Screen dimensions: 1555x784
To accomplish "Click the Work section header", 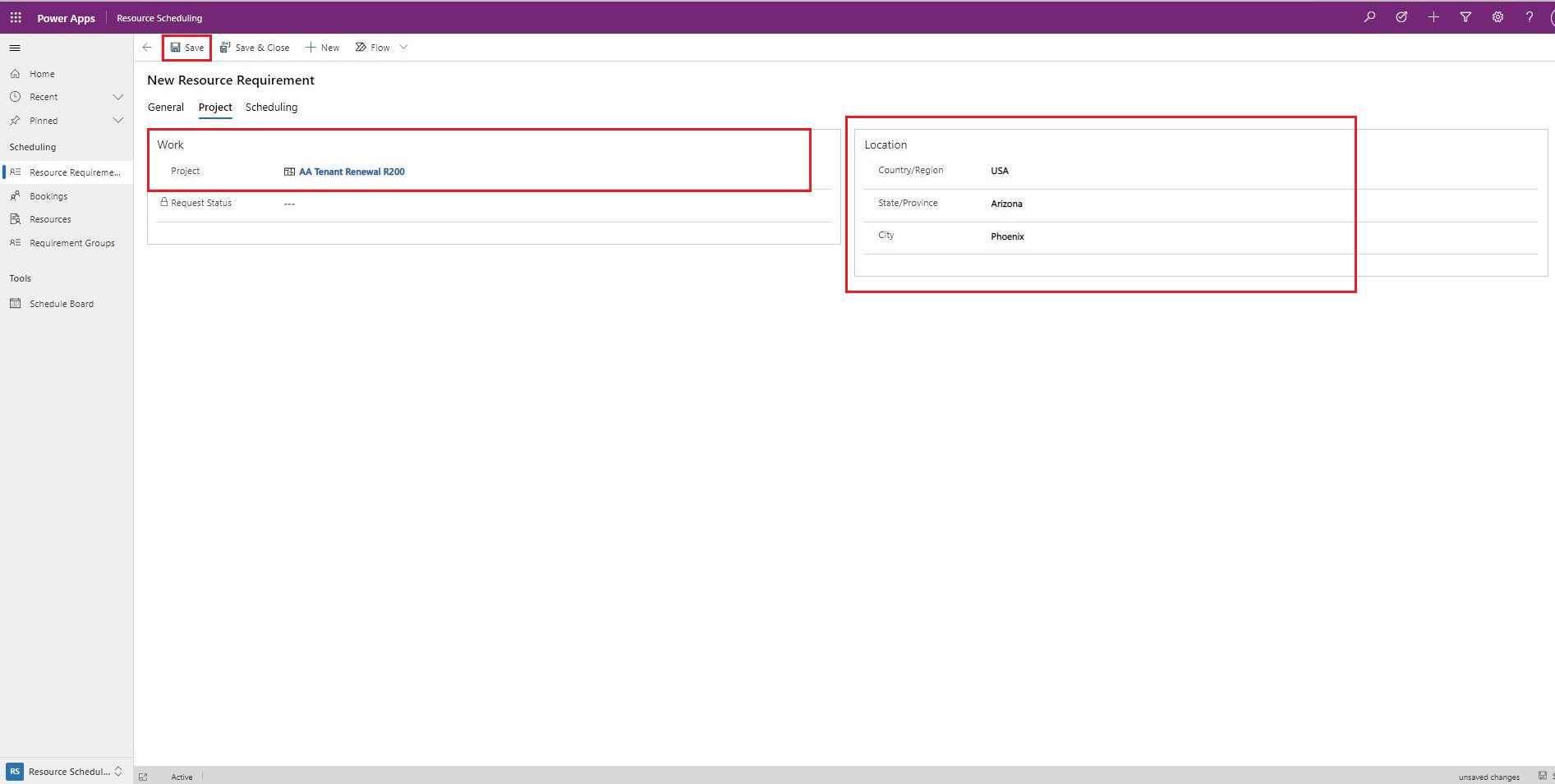I will click(170, 144).
